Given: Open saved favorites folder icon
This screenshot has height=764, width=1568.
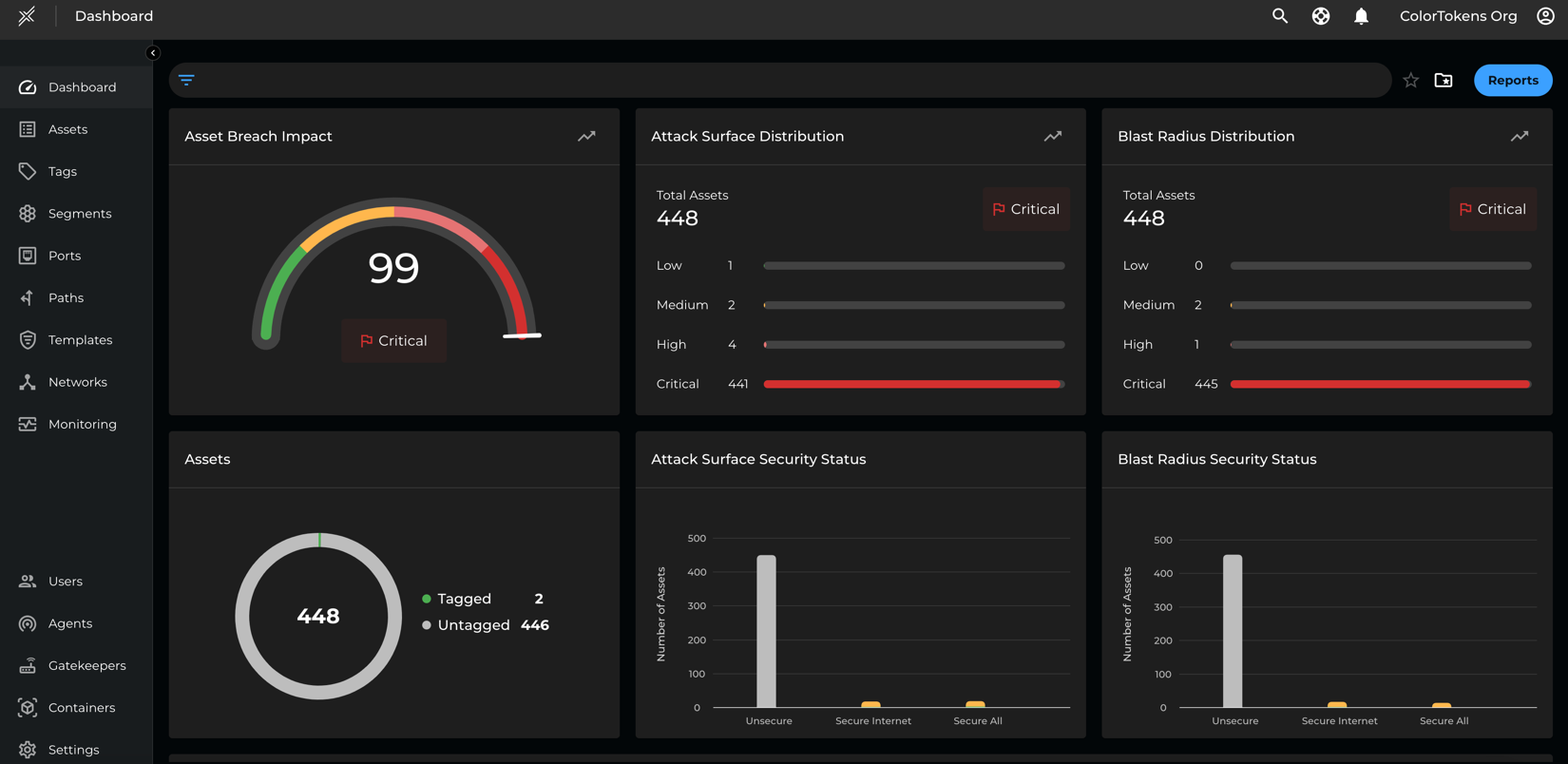Looking at the screenshot, I should (x=1444, y=81).
